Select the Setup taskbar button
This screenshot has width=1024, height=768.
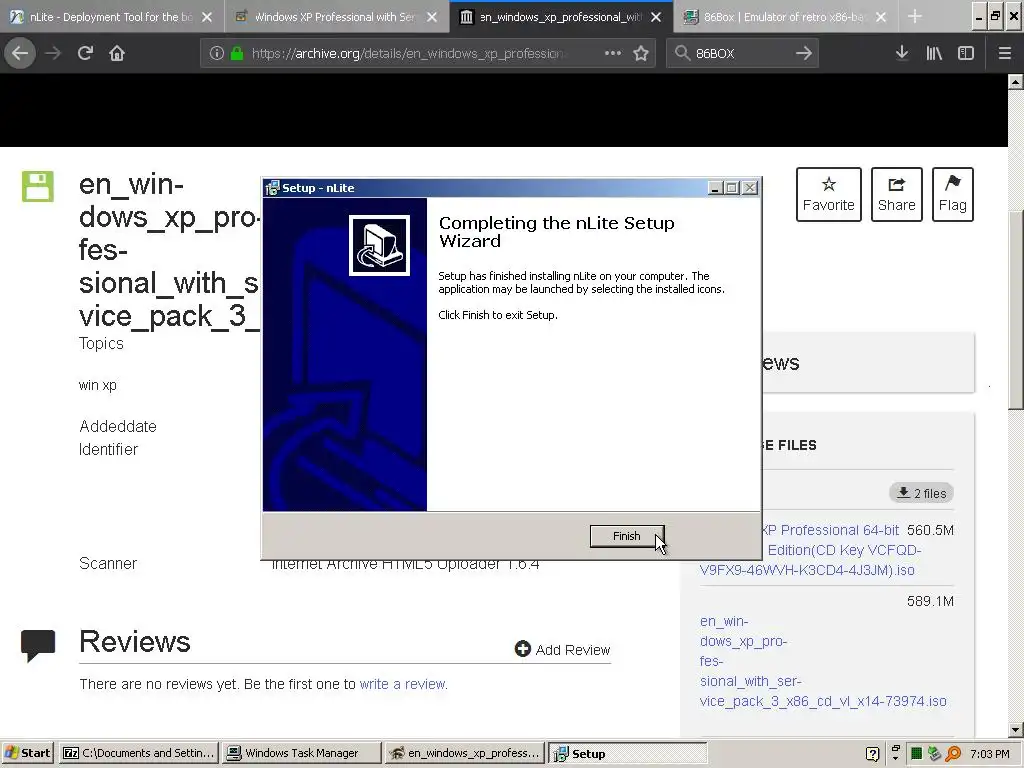pyautogui.click(x=628, y=753)
